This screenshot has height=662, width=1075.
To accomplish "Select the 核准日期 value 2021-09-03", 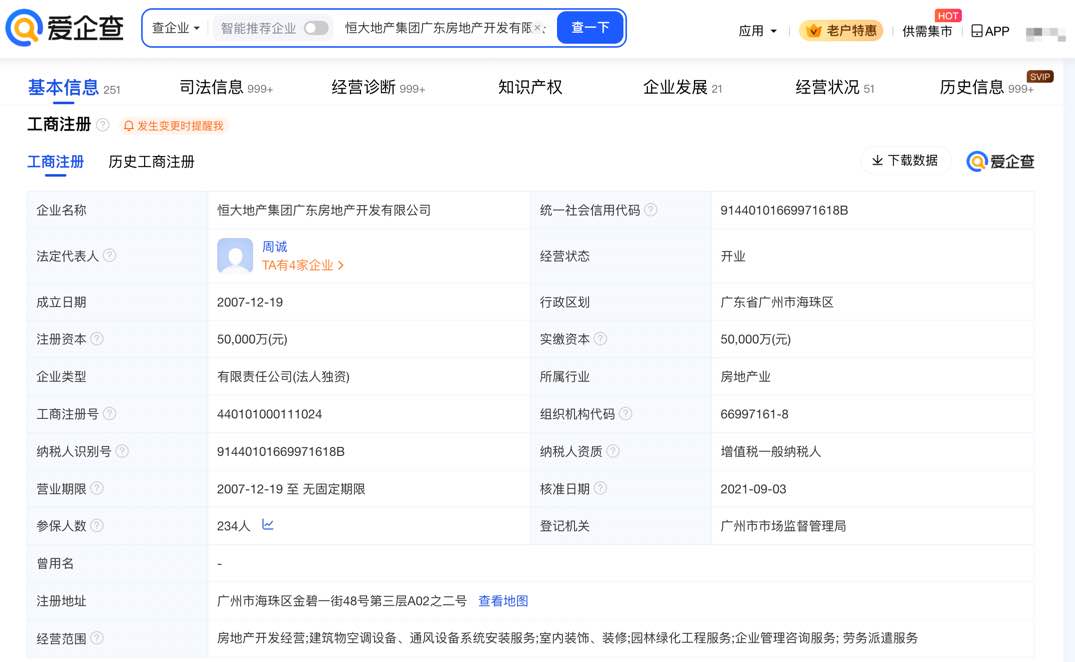I will click(753, 489).
